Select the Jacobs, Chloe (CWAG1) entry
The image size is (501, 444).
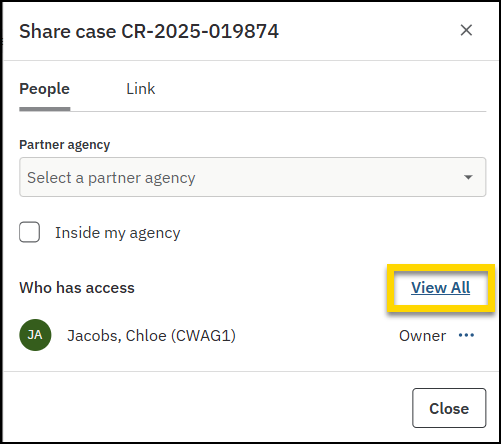(151, 336)
